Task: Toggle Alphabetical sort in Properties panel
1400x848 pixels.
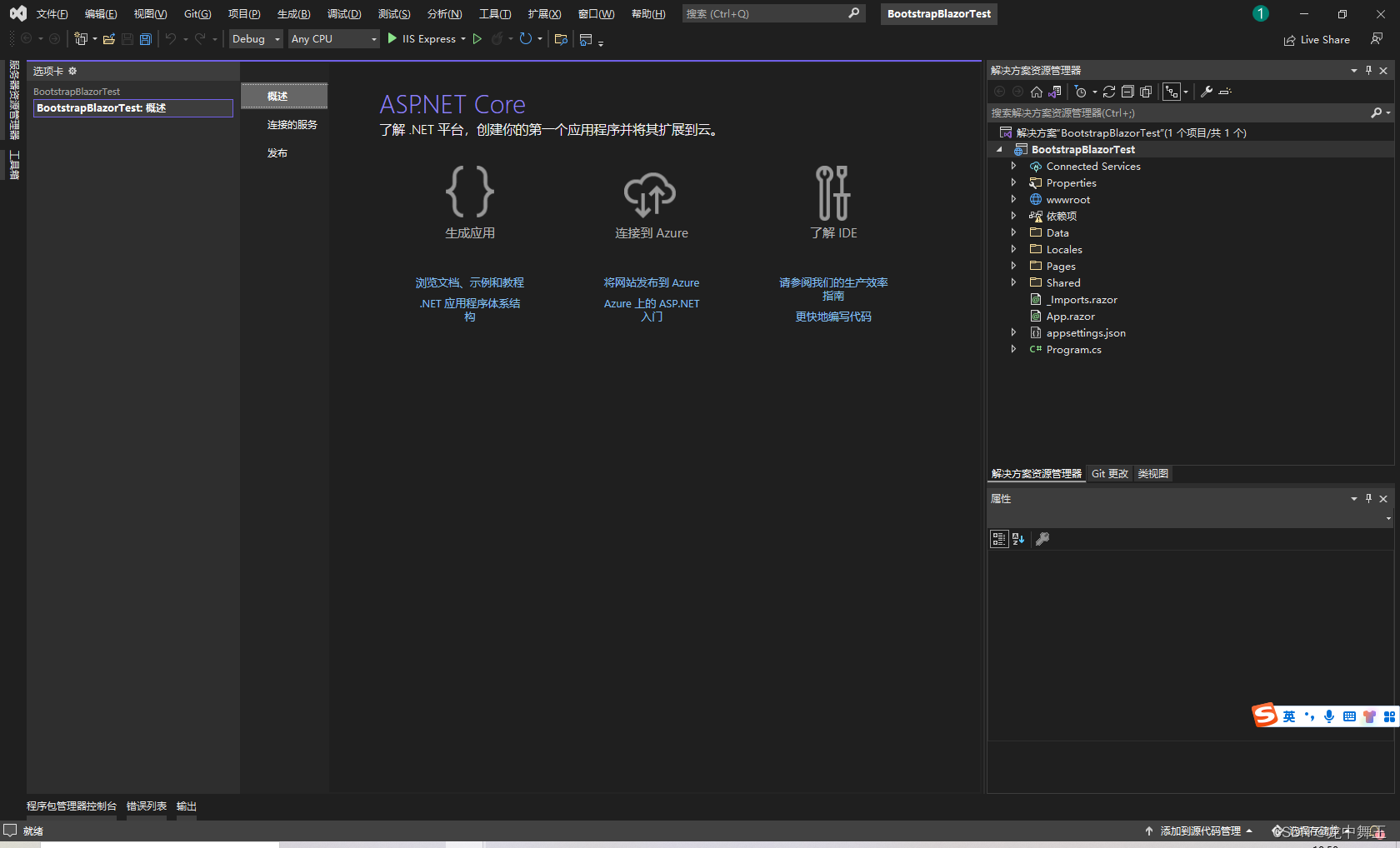Action: click(1018, 539)
